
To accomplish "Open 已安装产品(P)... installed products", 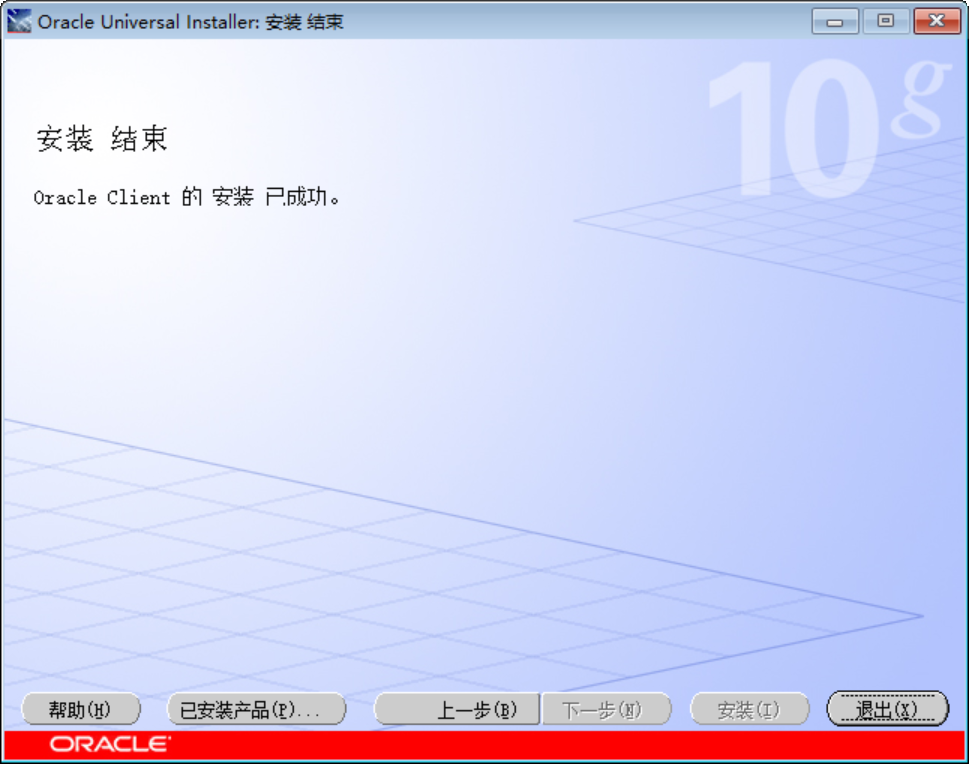I will [x=256, y=709].
